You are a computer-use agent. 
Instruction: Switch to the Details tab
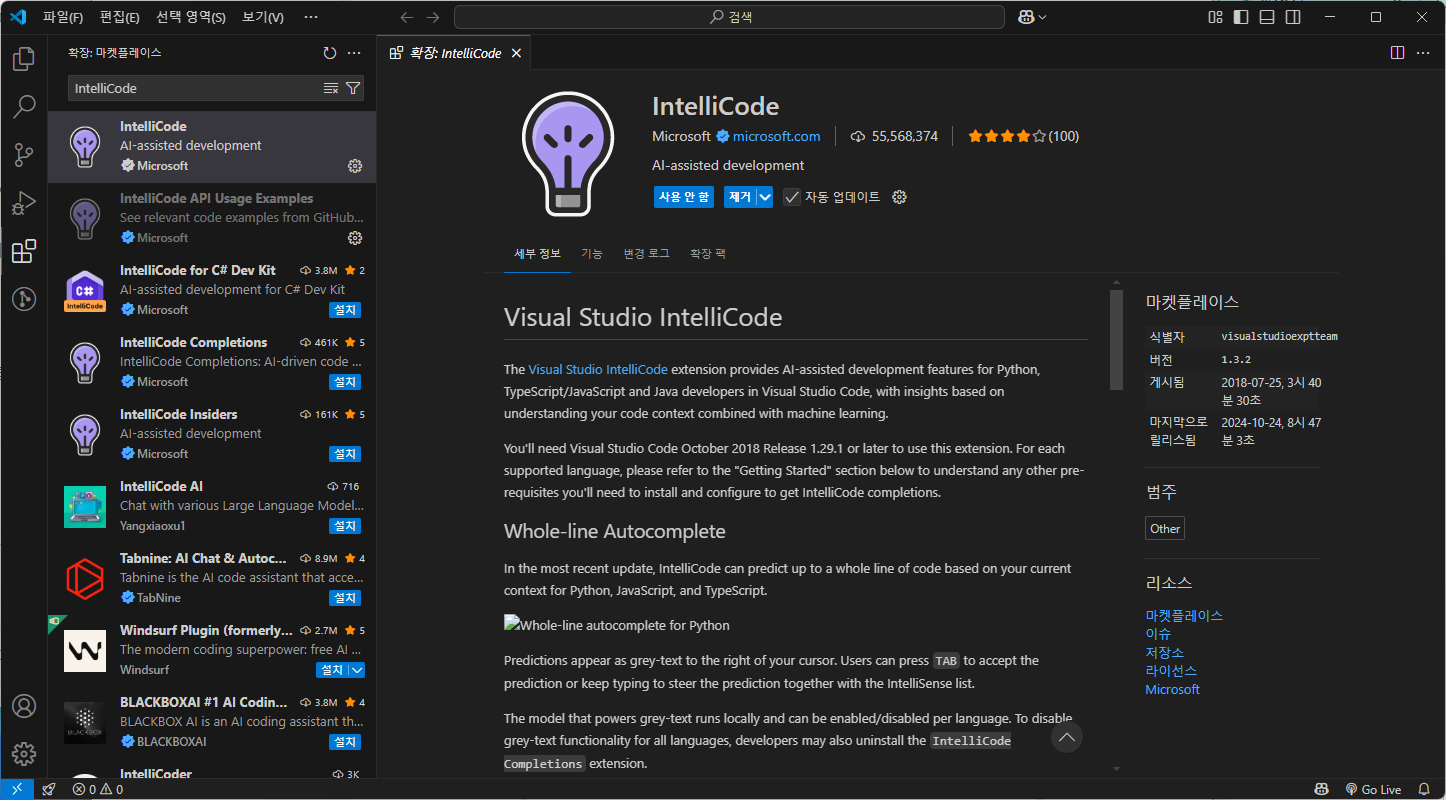tap(538, 254)
